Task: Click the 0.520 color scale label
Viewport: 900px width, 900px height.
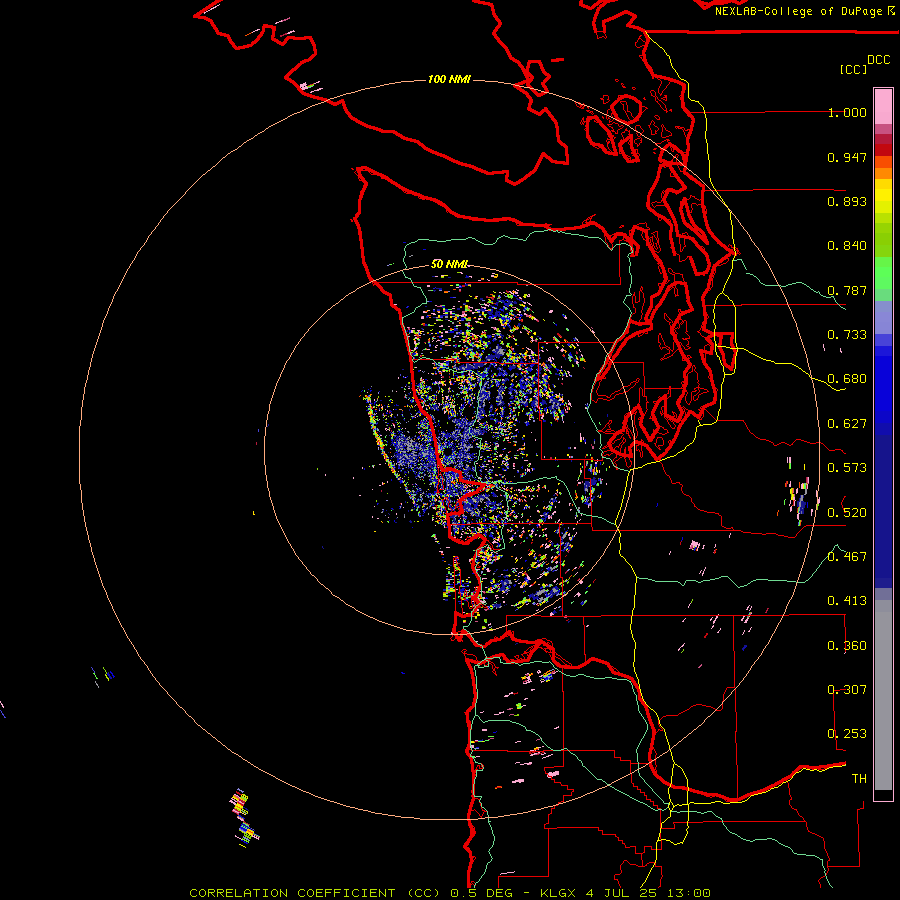Action: pyautogui.click(x=847, y=513)
